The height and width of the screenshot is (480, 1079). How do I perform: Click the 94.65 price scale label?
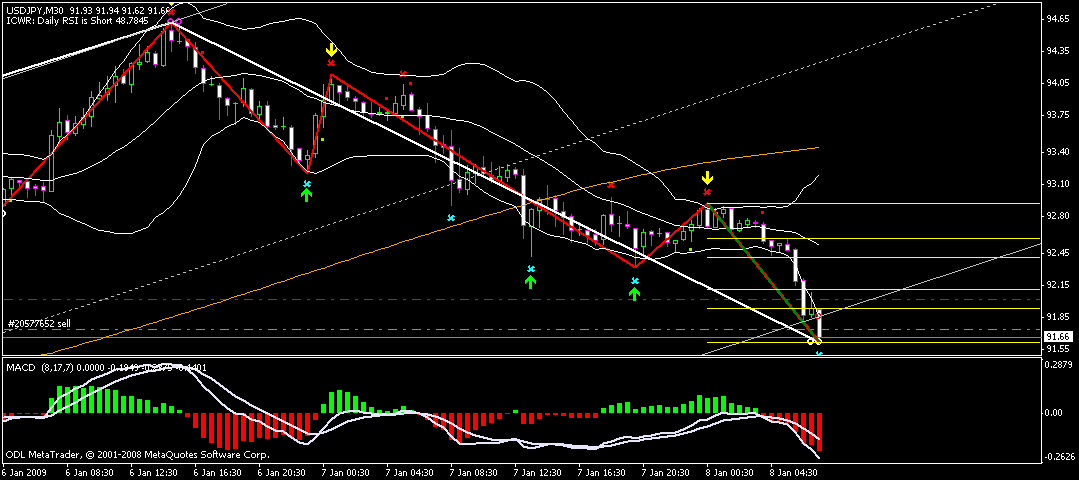tap(1059, 19)
